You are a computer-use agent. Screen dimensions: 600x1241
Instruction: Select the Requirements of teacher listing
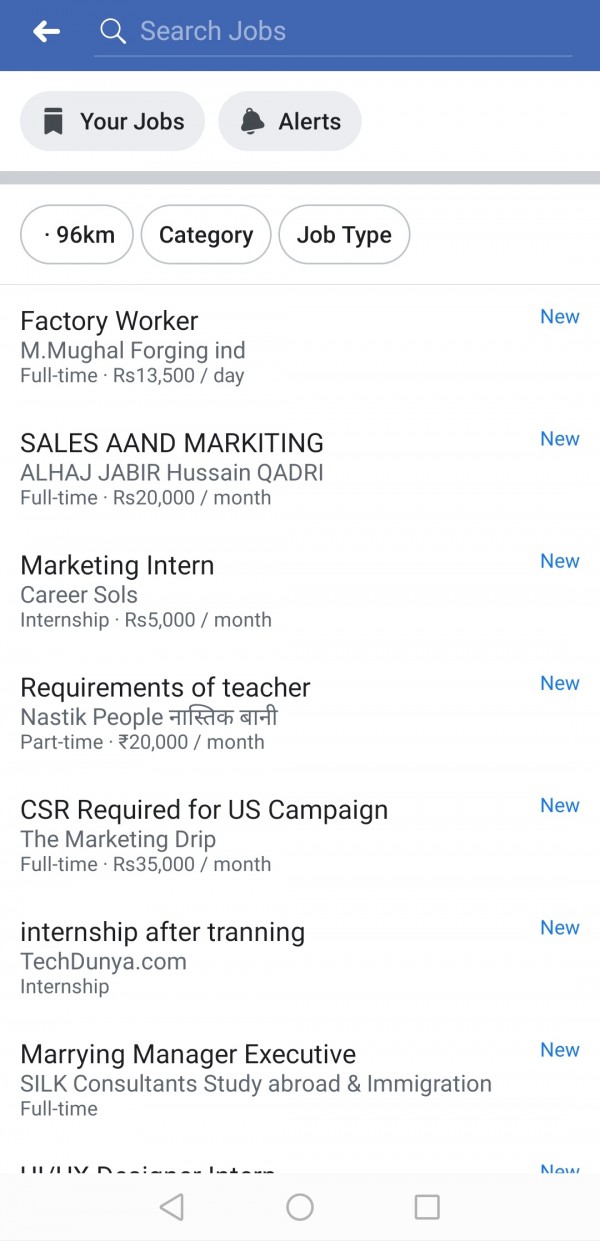165,688
